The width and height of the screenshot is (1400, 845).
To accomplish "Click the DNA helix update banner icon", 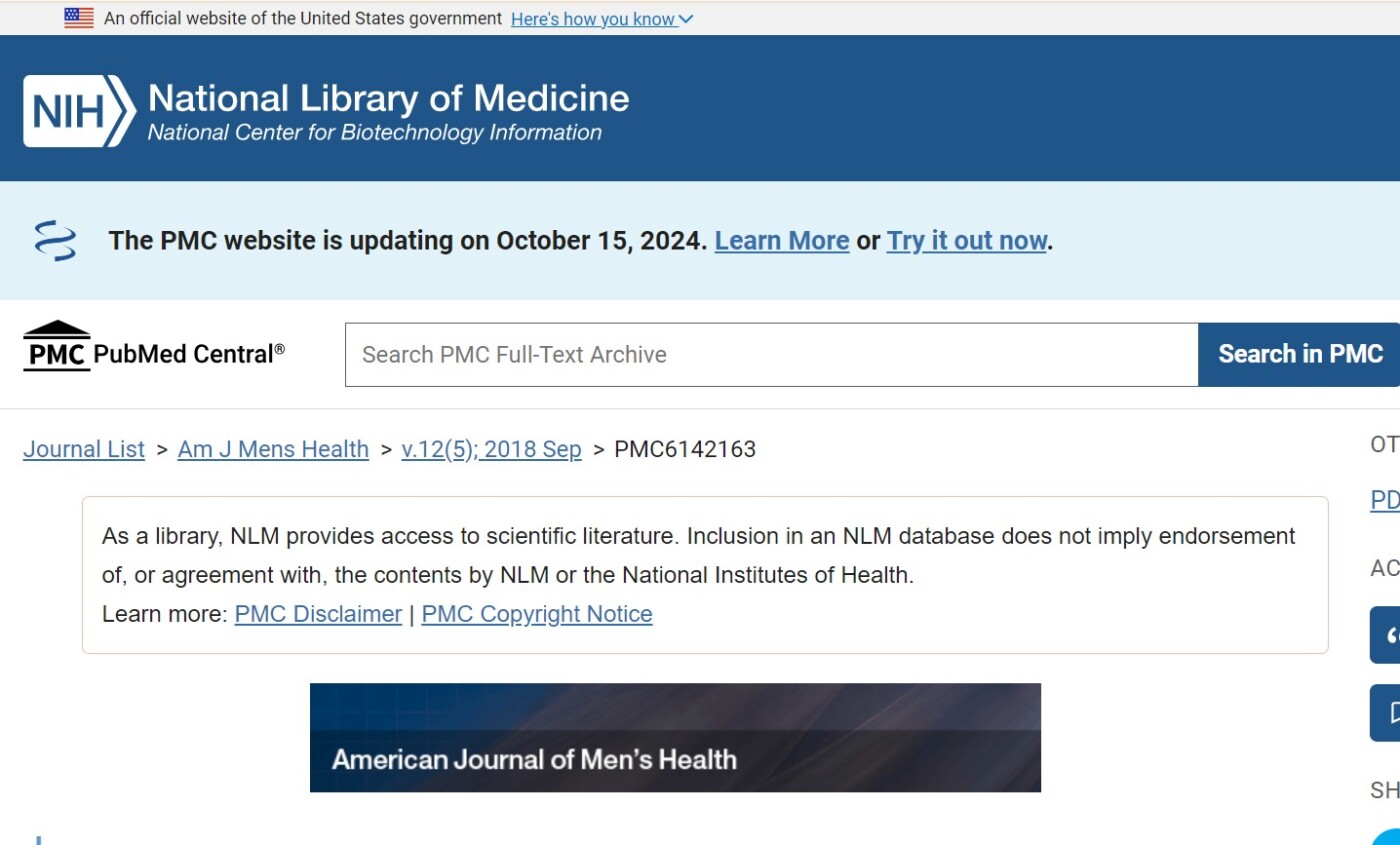I will click(55, 241).
